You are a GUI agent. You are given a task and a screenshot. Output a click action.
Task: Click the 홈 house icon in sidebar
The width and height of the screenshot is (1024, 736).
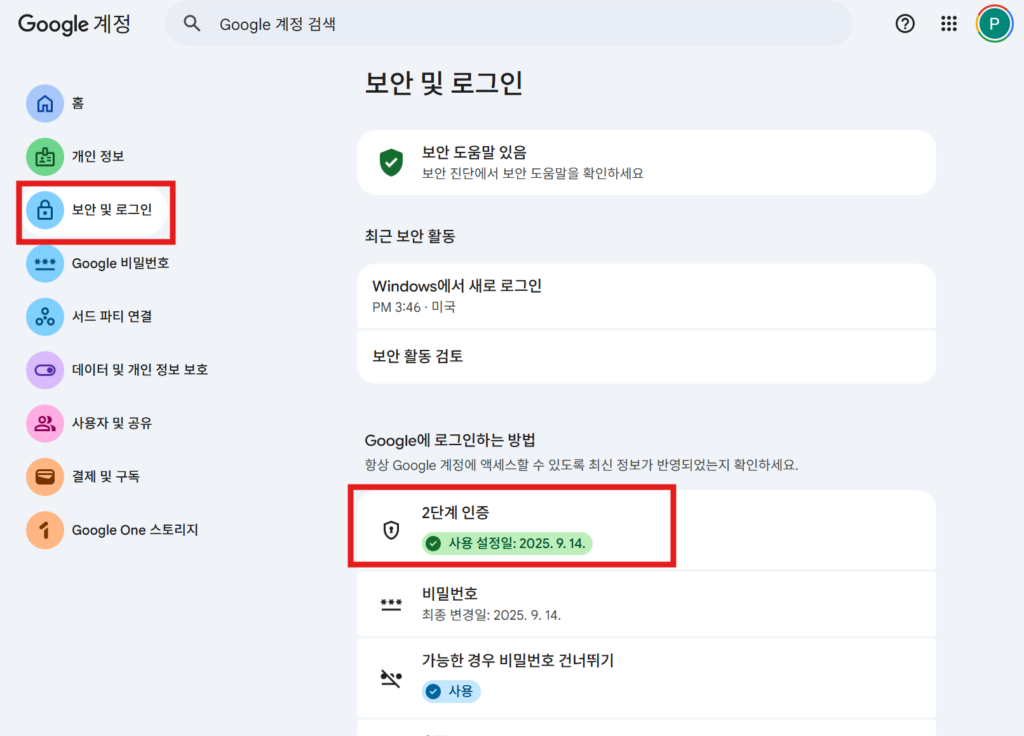tap(45, 103)
